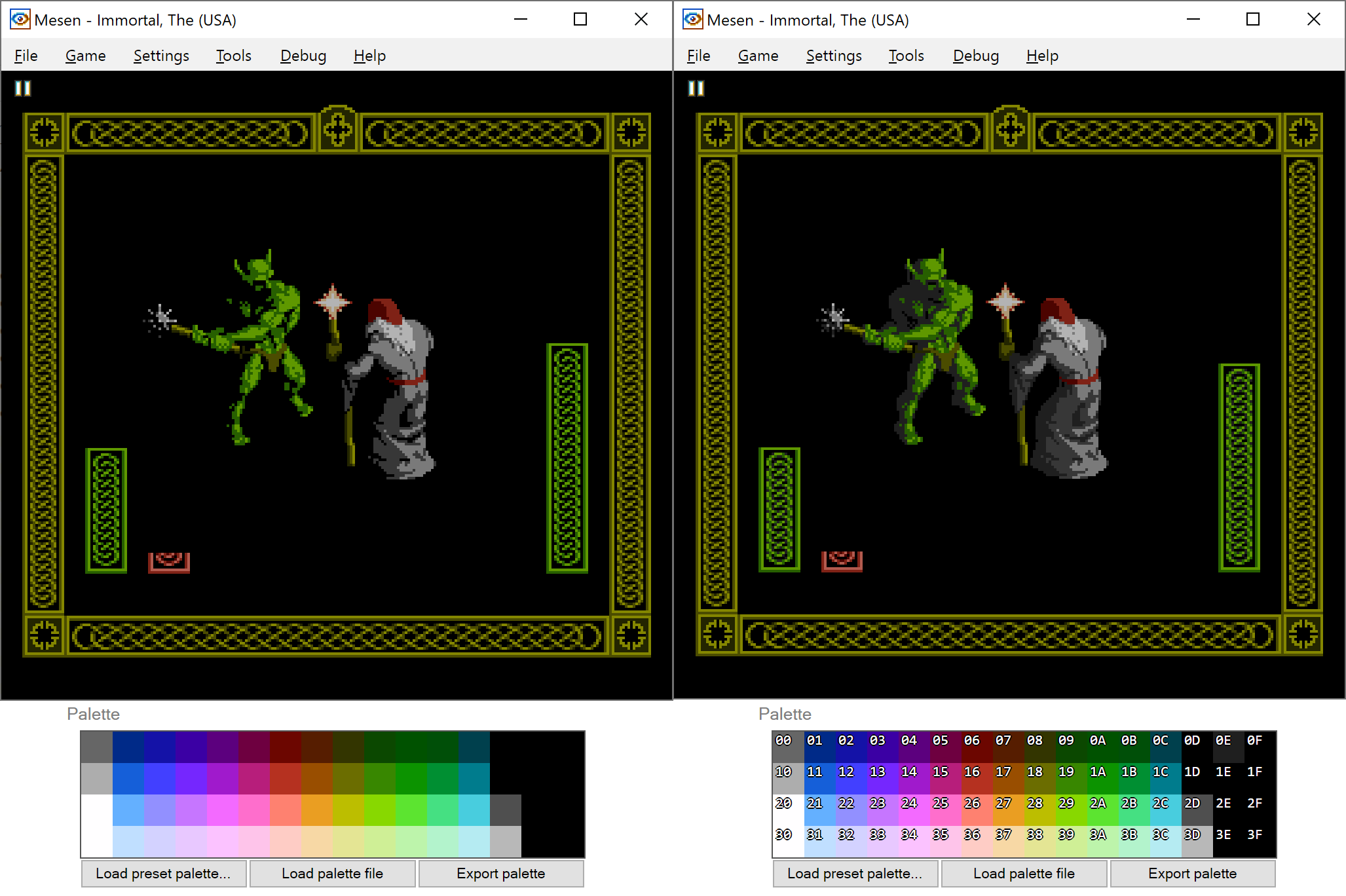Select palette color 21 sky blue swatch
Screen dimensions: 1346x896
coord(820,810)
